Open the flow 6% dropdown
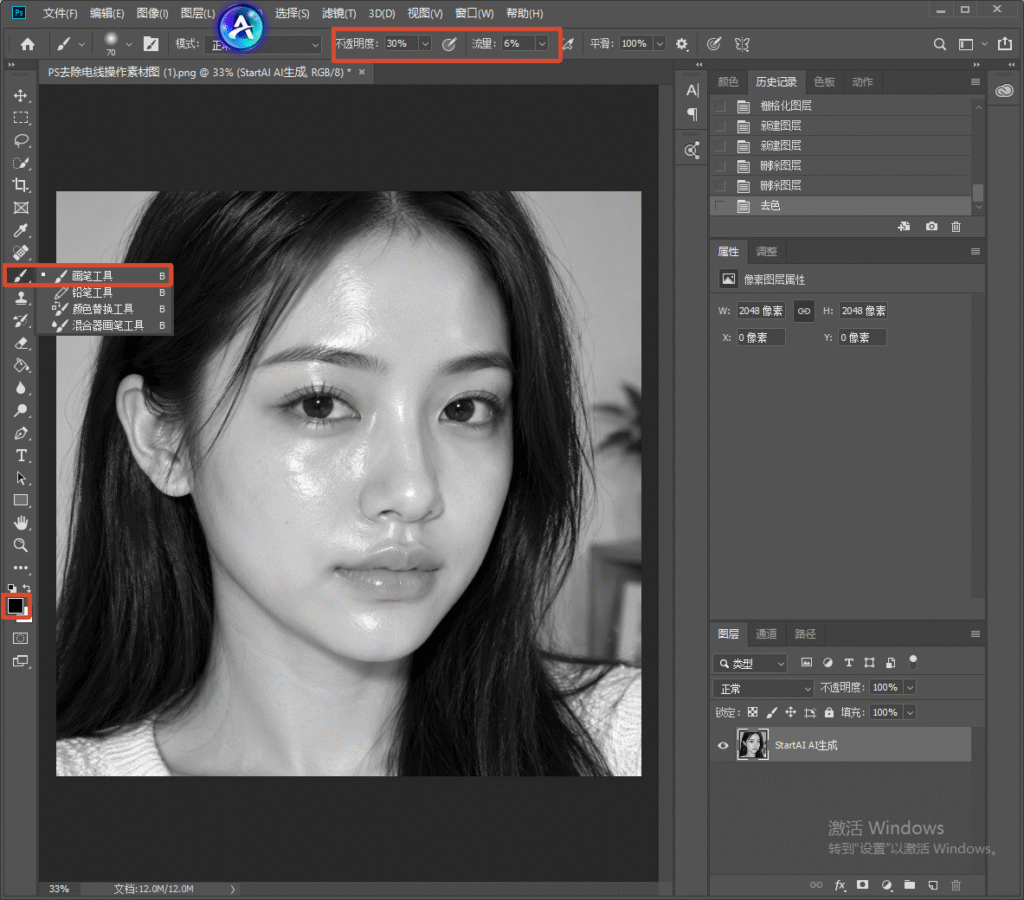The height and width of the screenshot is (900, 1024). point(542,44)
